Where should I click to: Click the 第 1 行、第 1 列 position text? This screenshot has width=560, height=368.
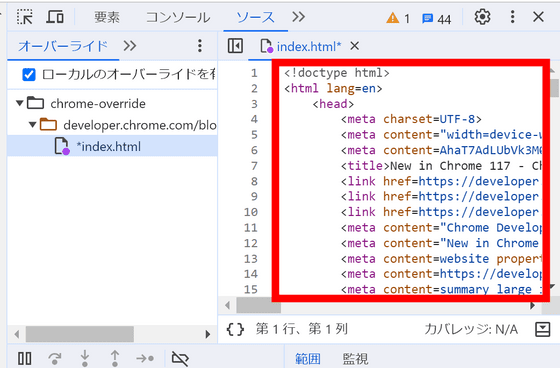coord(301,329)
